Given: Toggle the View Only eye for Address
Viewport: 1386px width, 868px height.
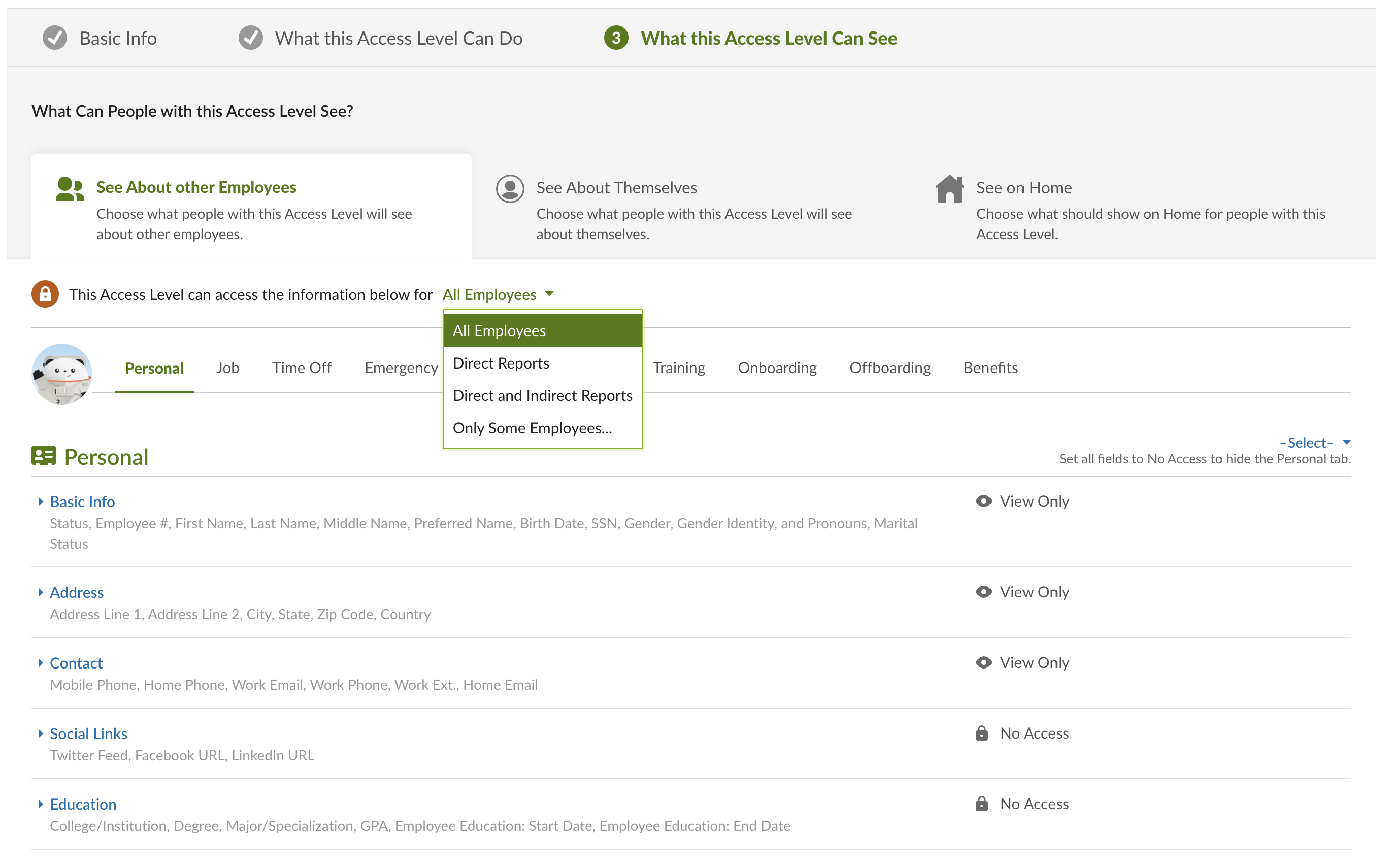Looking at the screenshot, I should coord(983,592).
